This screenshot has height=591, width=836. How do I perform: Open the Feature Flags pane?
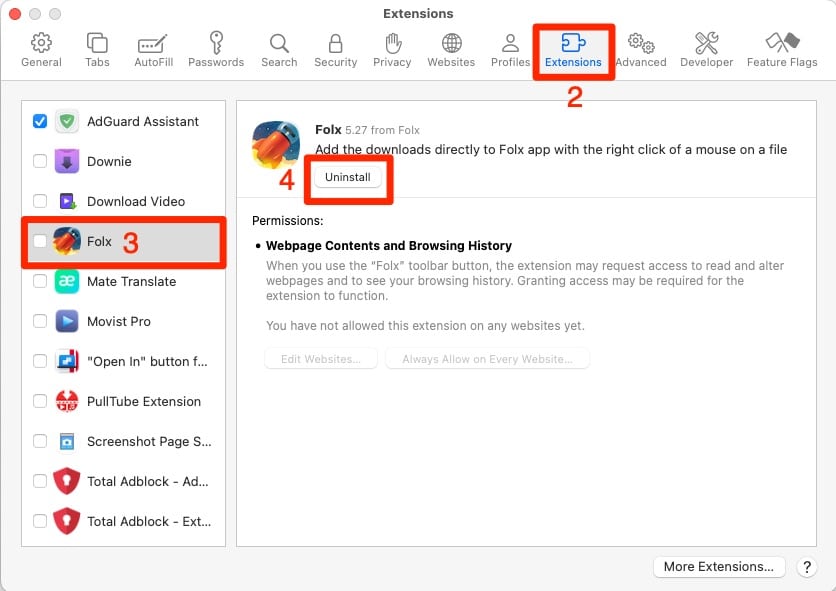[x=782, y=50]
